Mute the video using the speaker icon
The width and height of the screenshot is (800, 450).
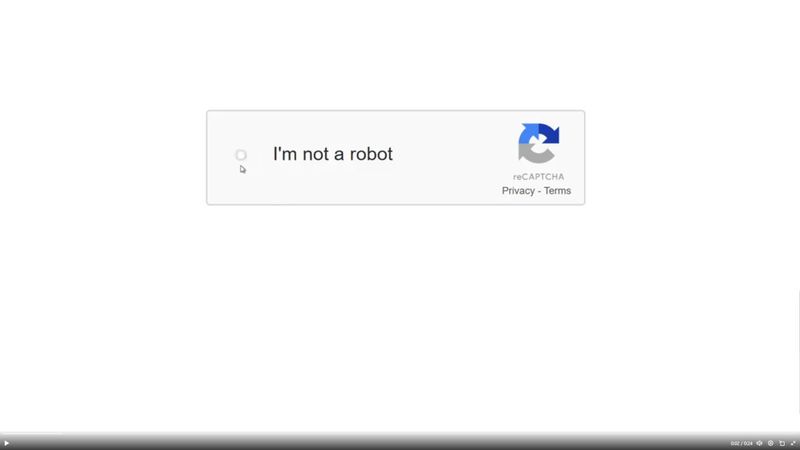pos(759,443)
